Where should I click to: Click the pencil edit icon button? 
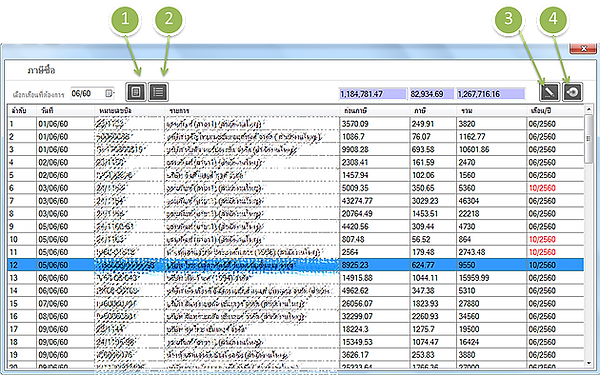(x=549, y=92)
